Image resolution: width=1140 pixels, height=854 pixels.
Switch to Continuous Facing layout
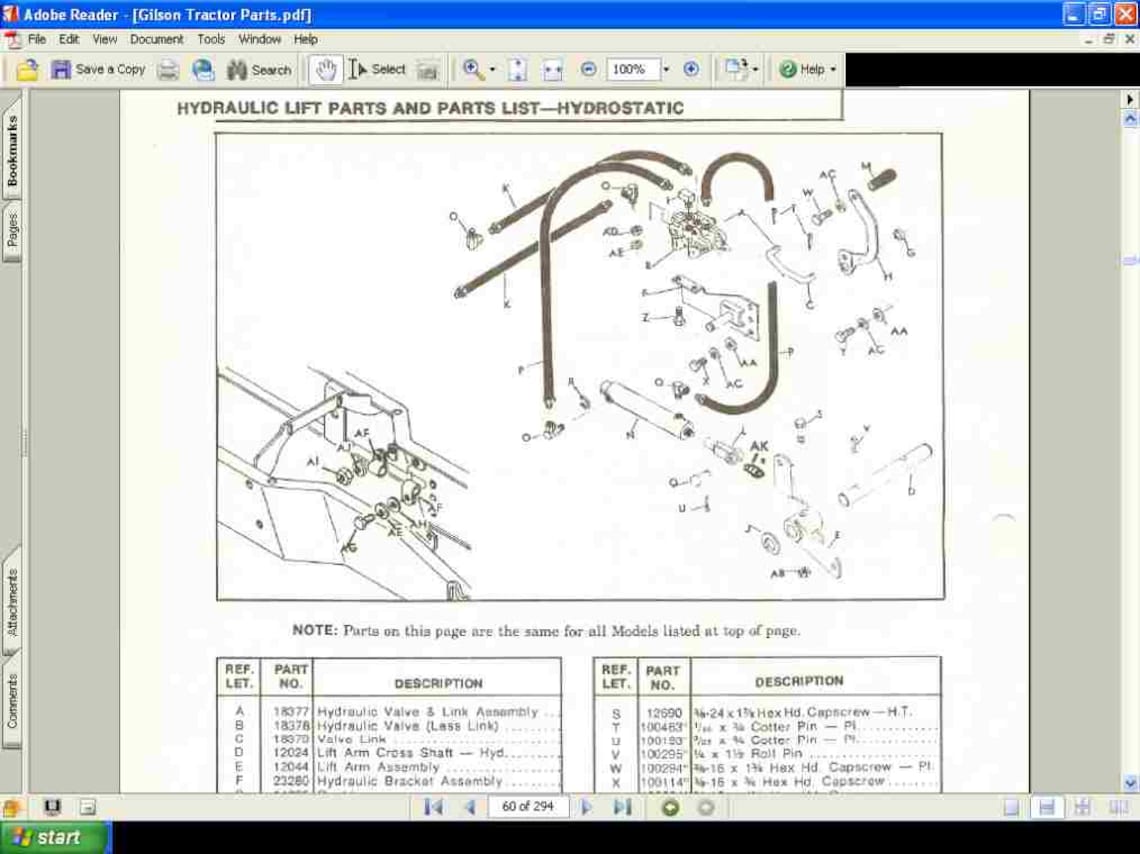click(1083, 807)
